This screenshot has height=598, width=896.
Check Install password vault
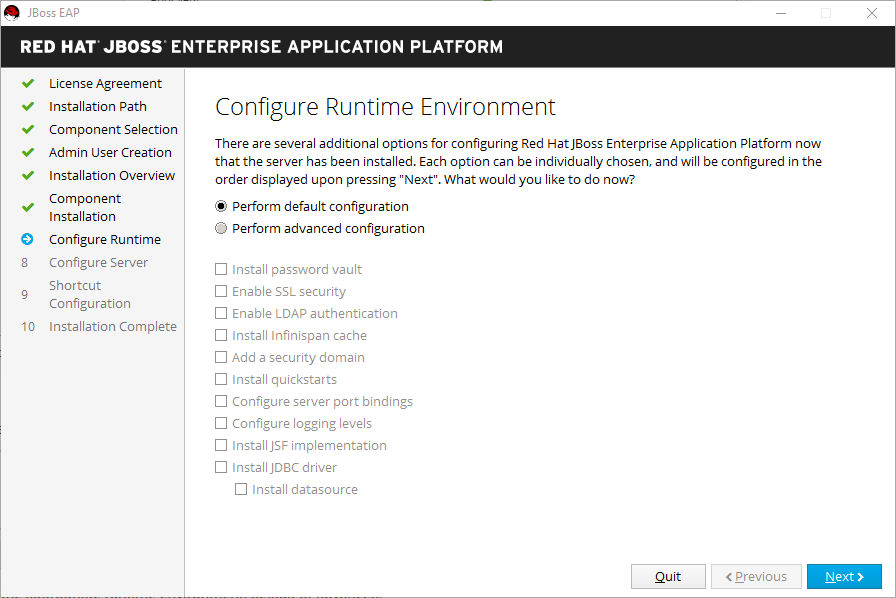[219, 269]
